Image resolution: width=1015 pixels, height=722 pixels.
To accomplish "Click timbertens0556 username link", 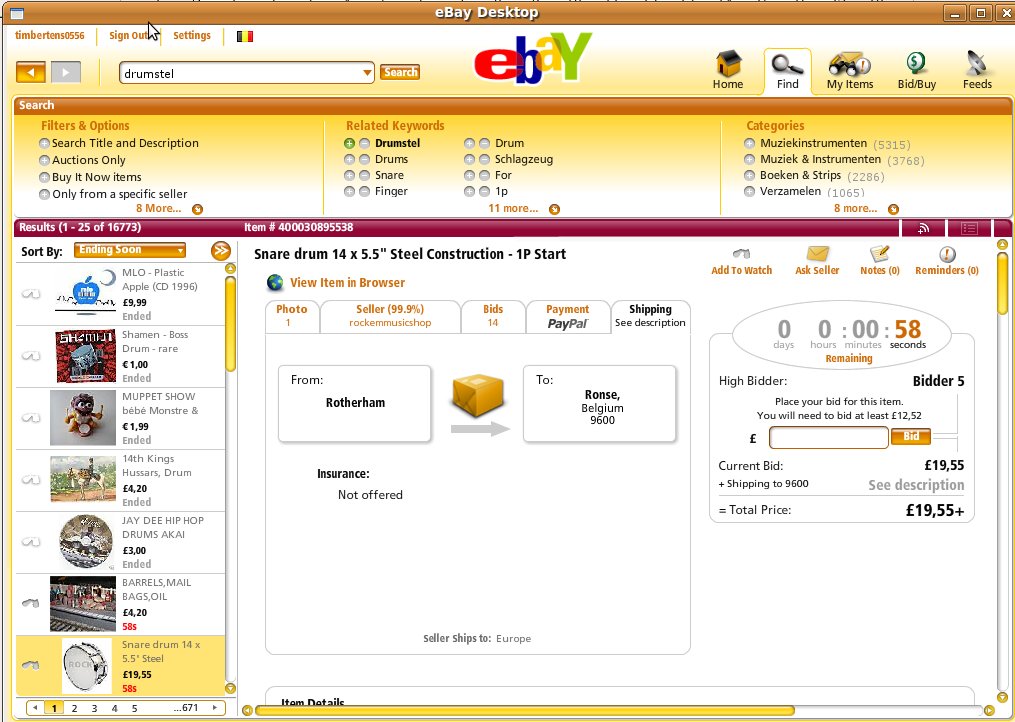I will 50,36.
